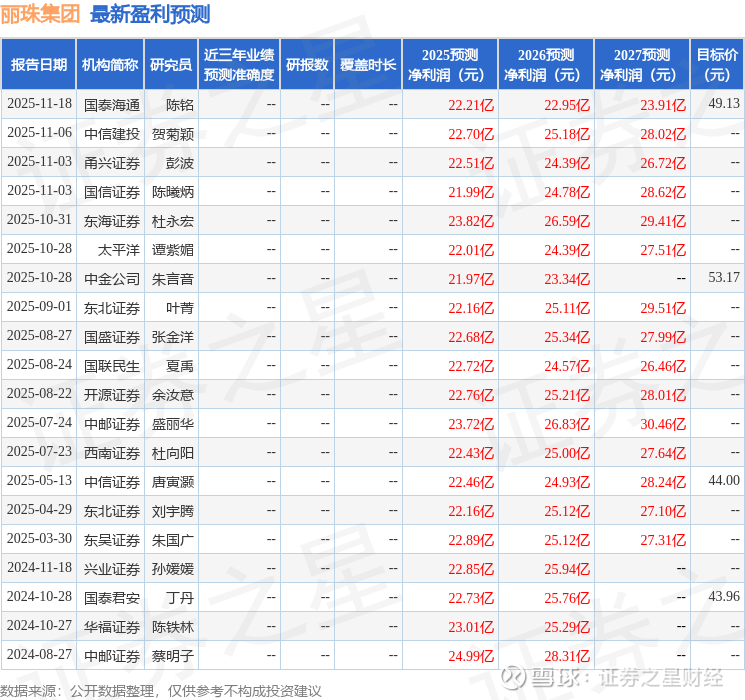
Task: Select the 国盛证券 institution cell
Action: pyautogui.click(x=112, y=337)
